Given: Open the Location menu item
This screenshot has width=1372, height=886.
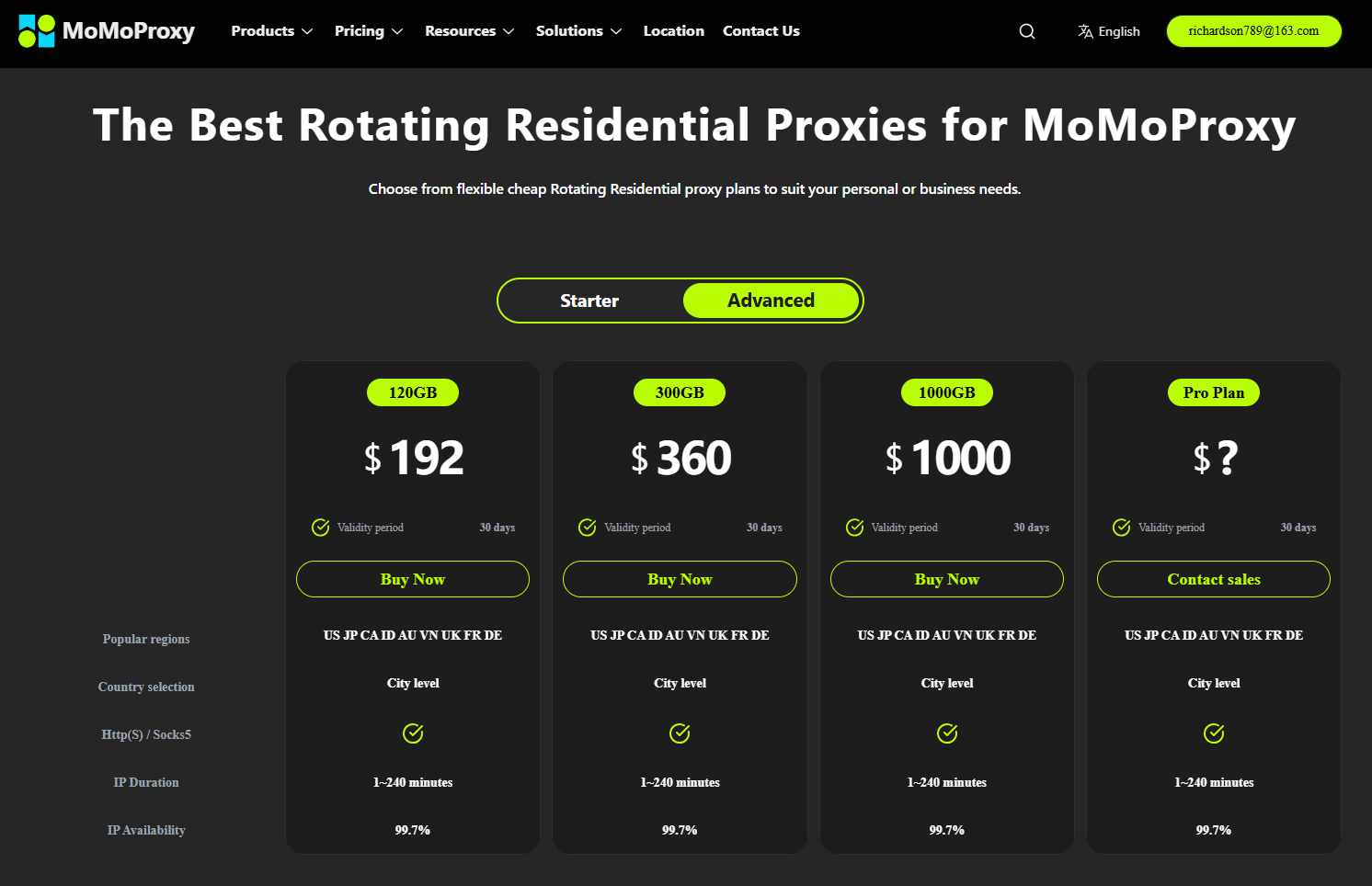Looking at the screenshot, I should coord(673,31).
